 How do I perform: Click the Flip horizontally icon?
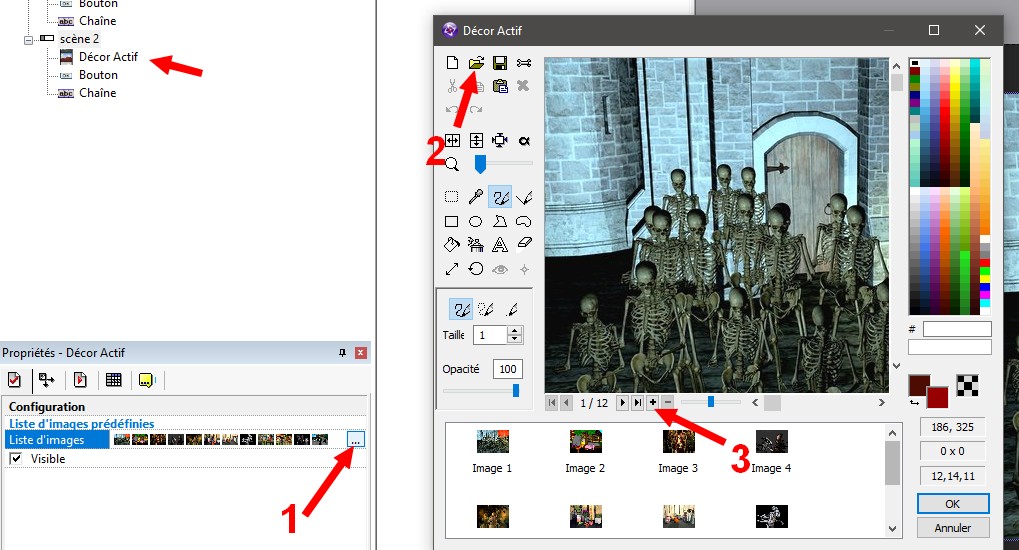tap(452, 140)
